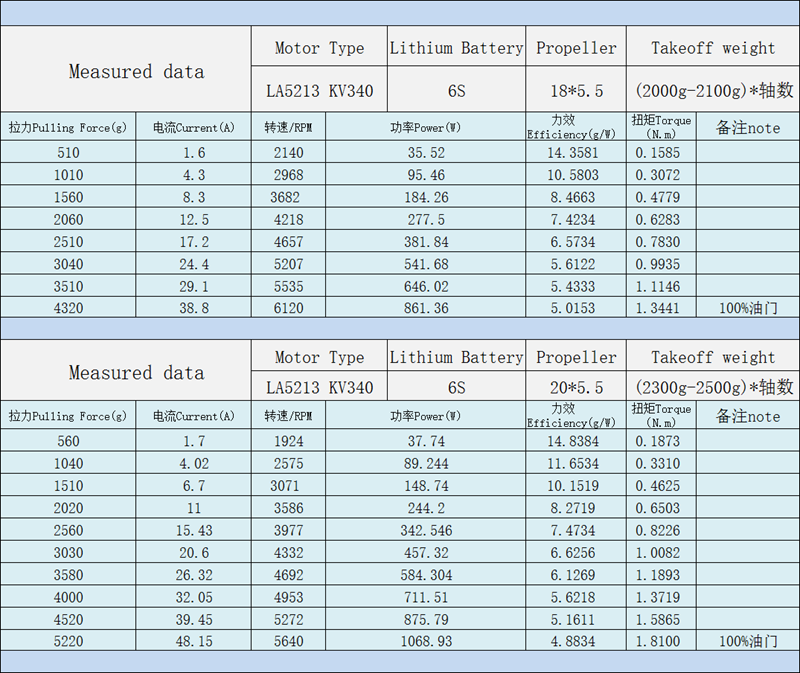Click pulling force 1510 cell
Viewport: 800px width, 673px height.
pyautogui.click(x=68, y=485)
